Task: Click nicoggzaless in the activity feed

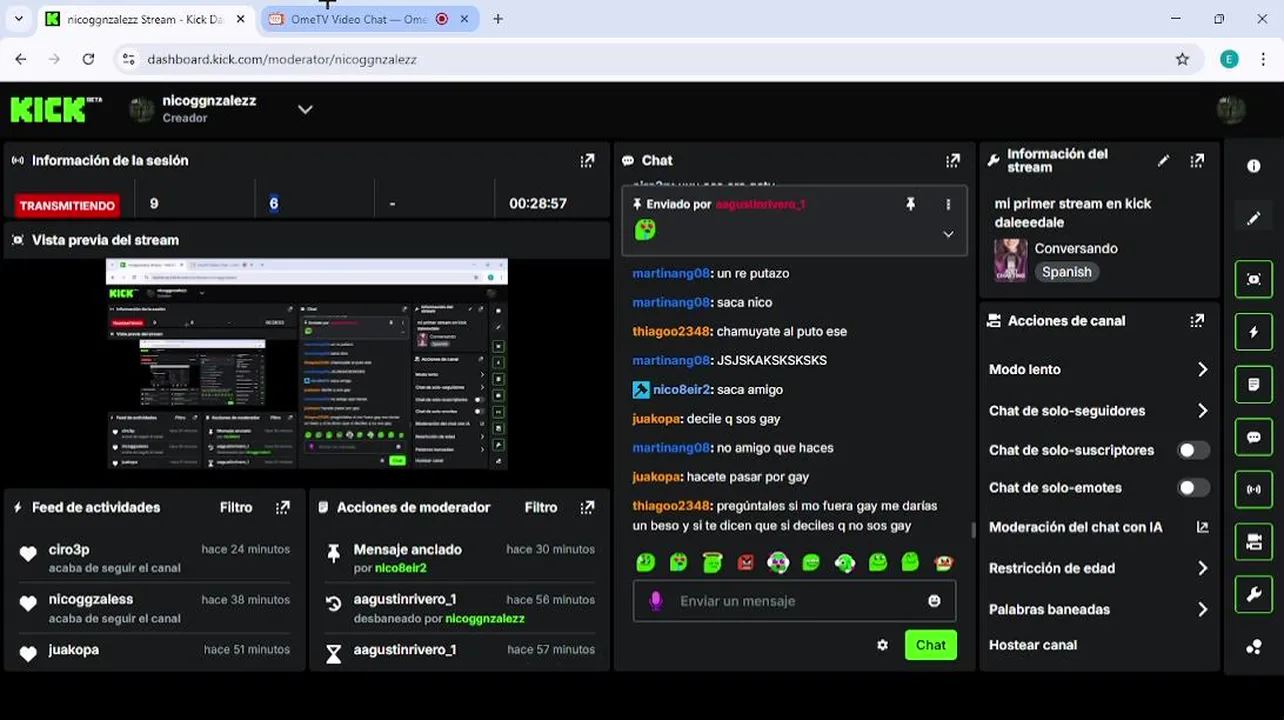Action: point(91,599)
